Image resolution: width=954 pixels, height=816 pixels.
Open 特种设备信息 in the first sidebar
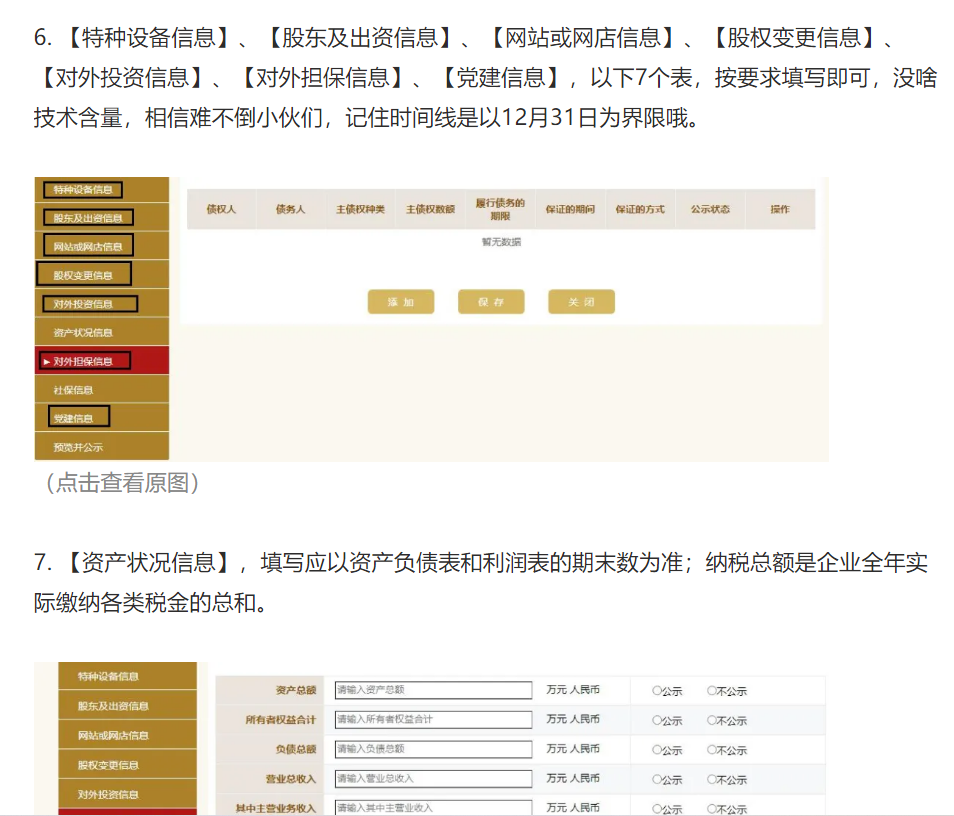(102, 190)
